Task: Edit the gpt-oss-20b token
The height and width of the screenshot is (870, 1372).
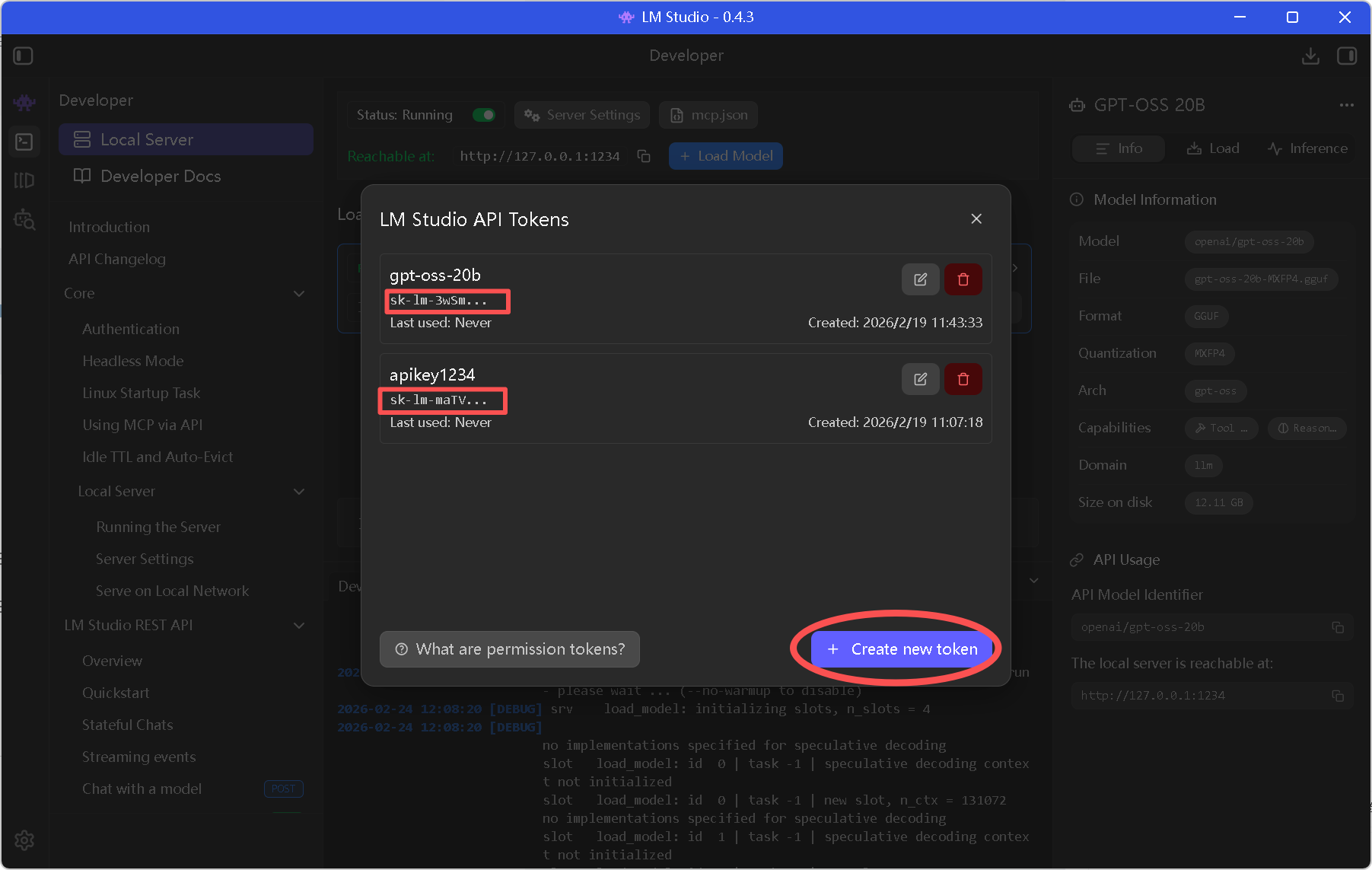Action: tap(921, 279)
